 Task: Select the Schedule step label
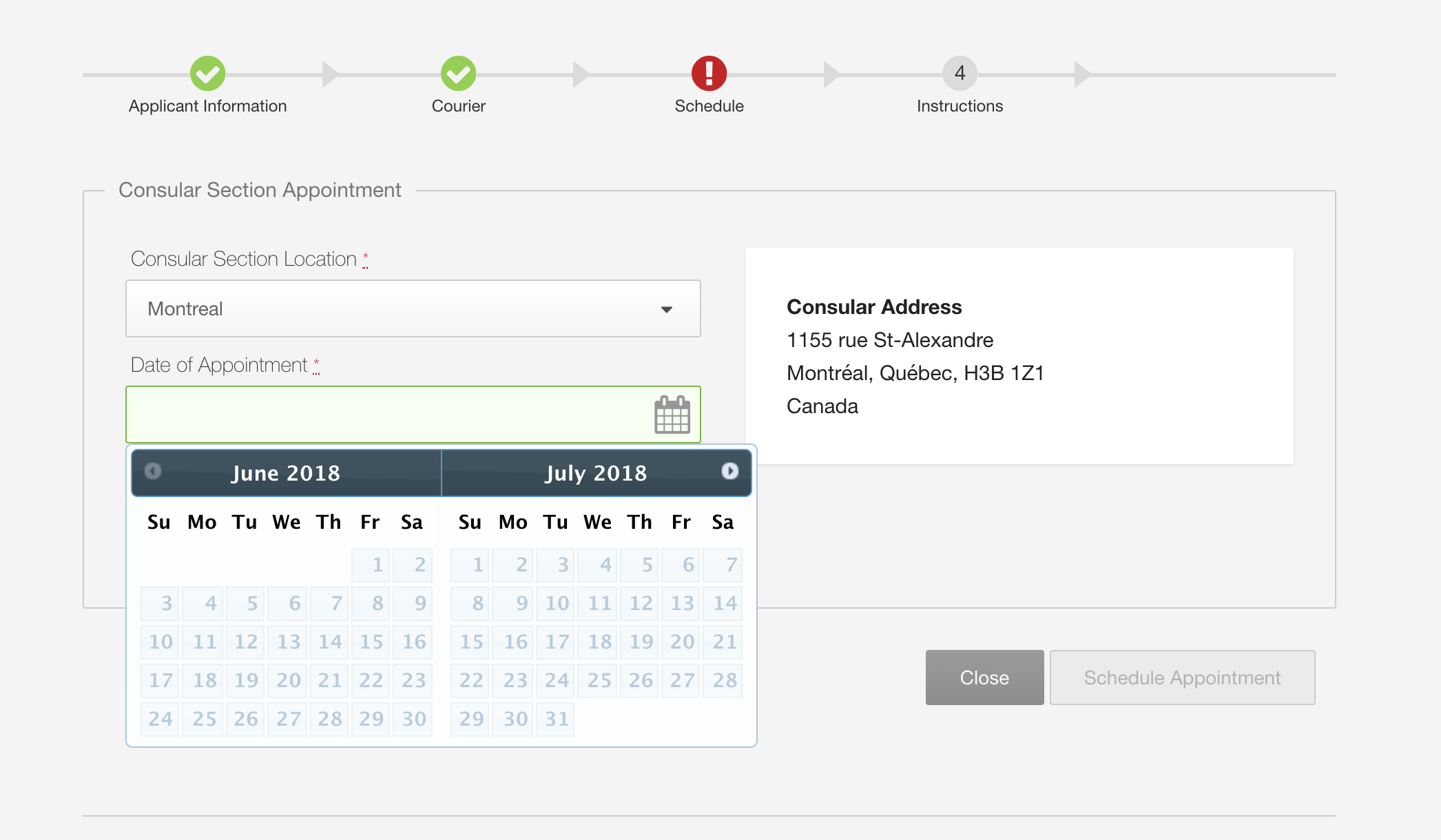point(709,106)
